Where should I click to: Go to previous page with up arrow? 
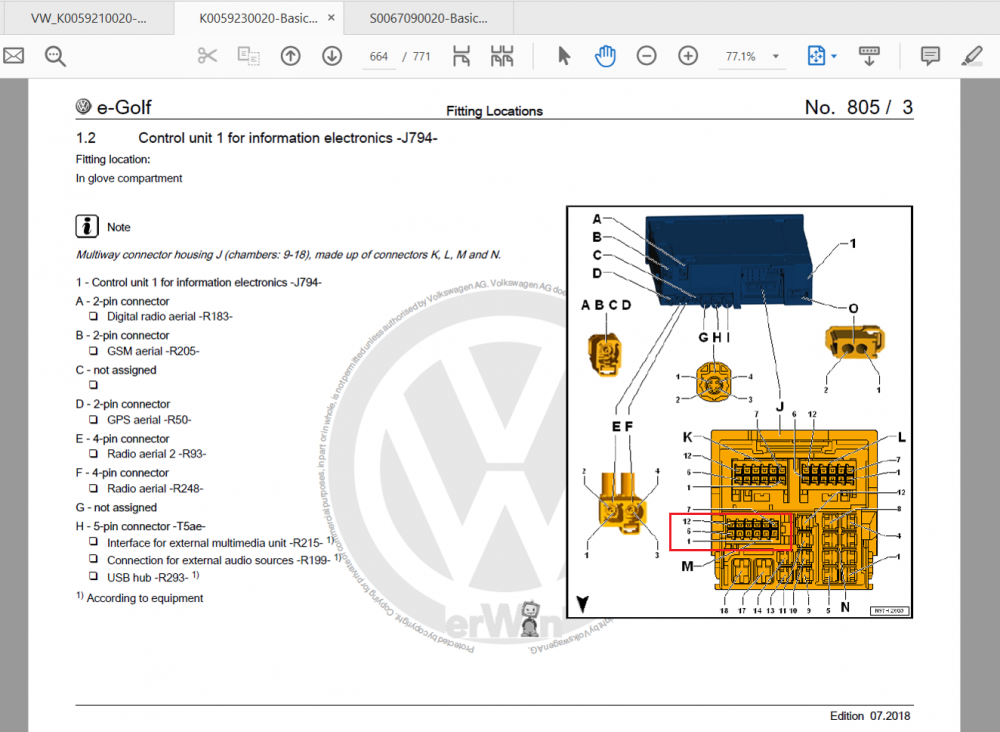[290, 56]
